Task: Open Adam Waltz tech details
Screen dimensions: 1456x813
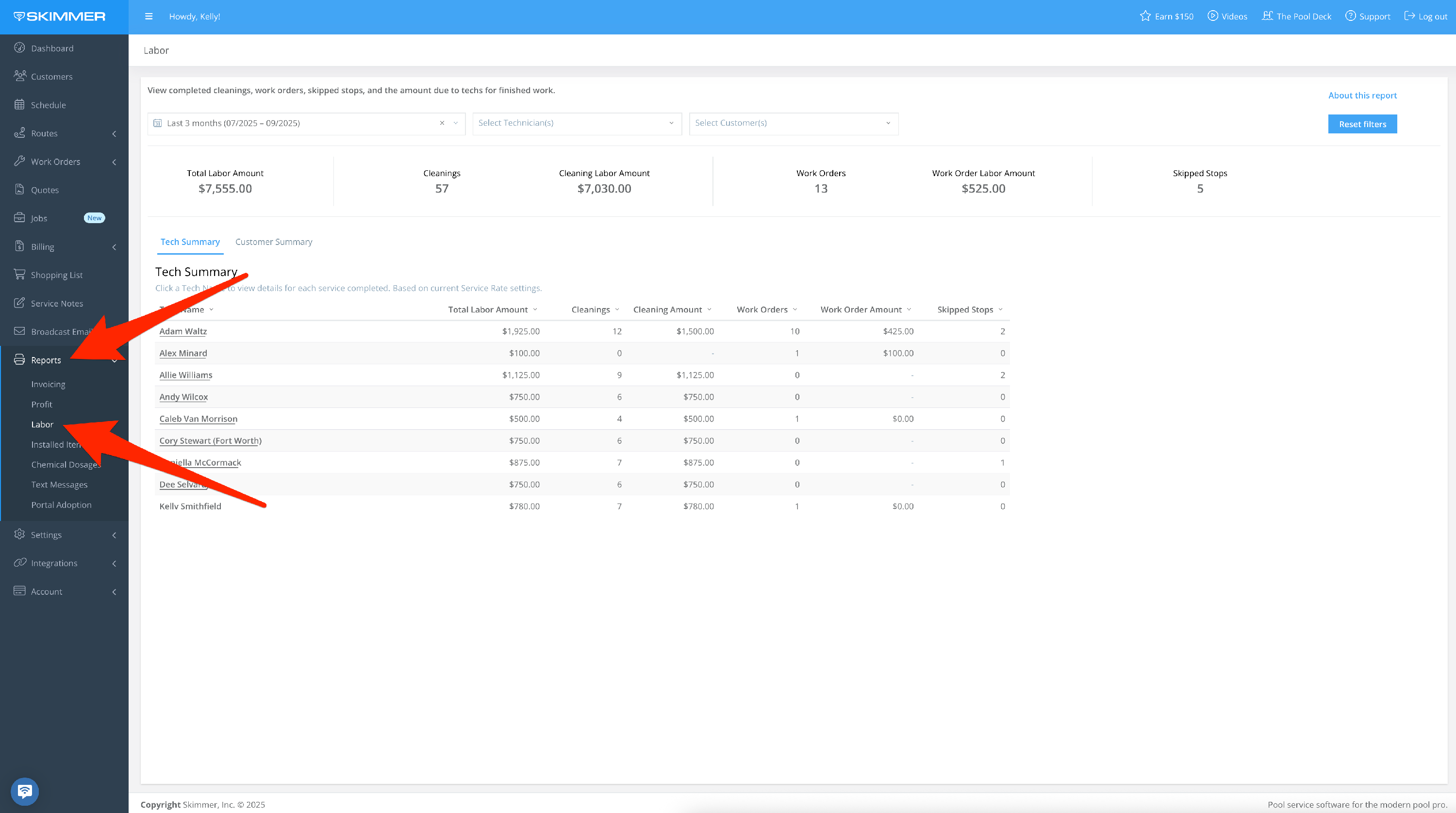Action: click(x=183, y=332)
